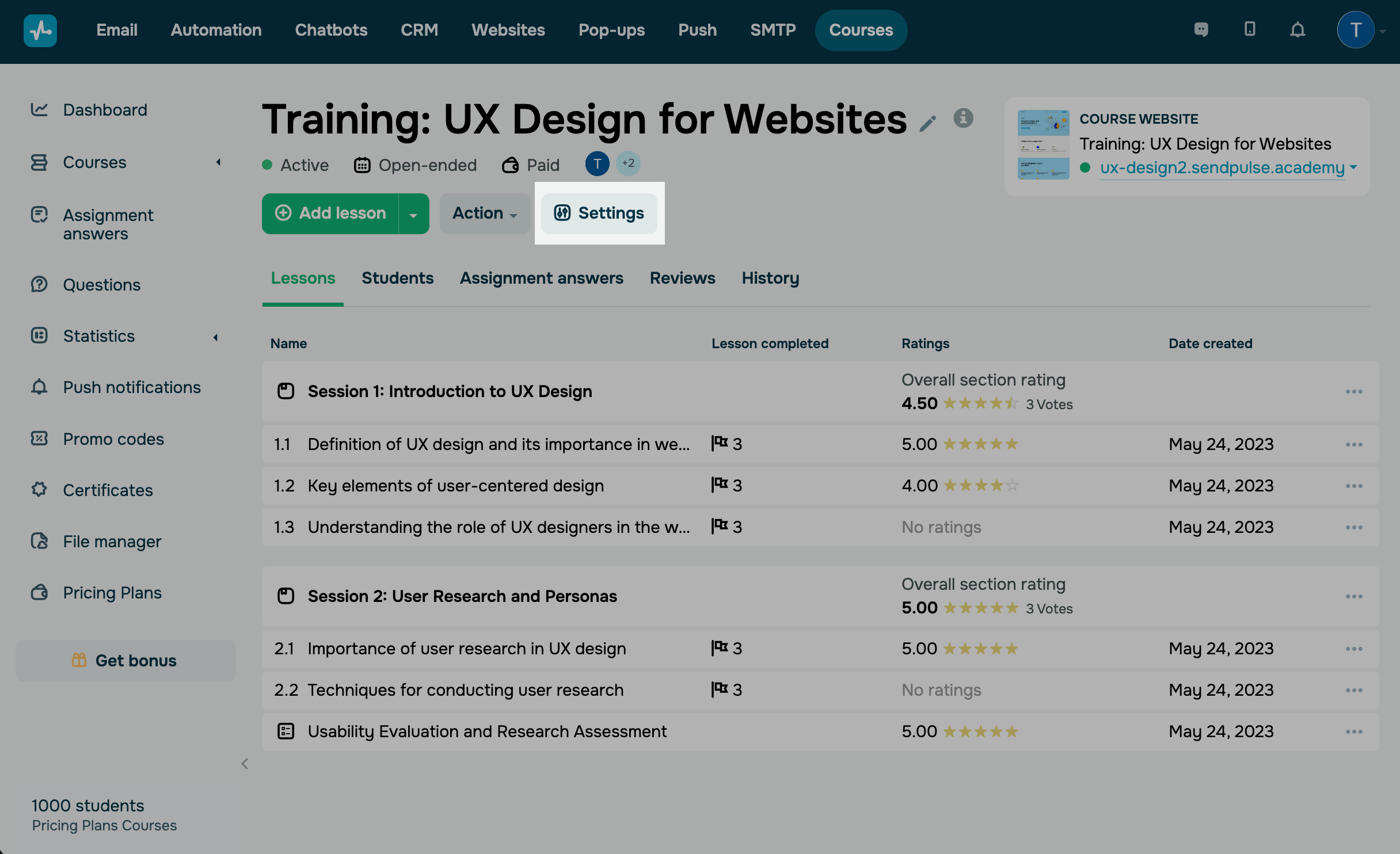The image size is (1400, 854).
Task: Open the Add lesson dropdown arrow
Action: click(413, 214)
